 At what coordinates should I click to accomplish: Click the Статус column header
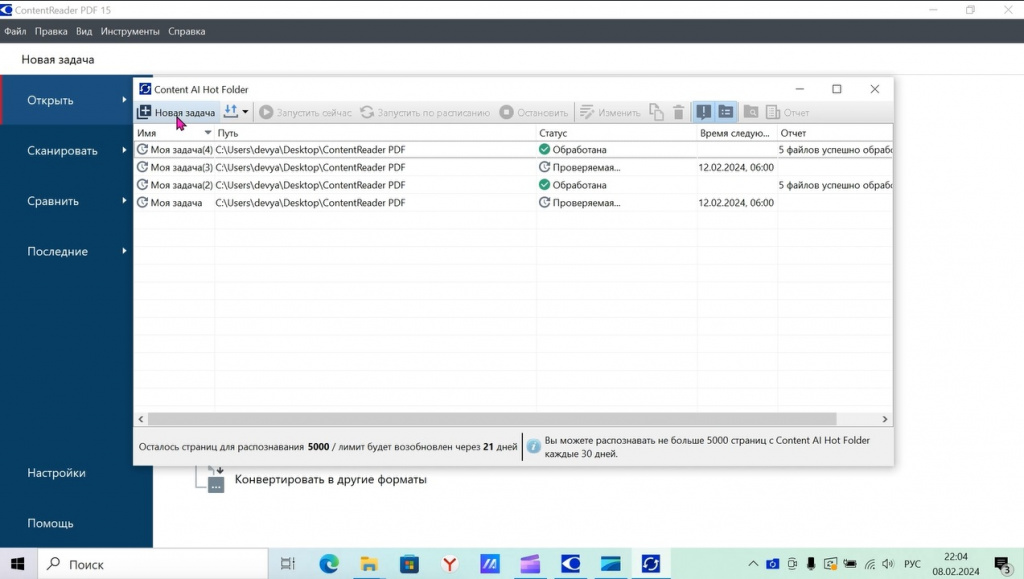tap(616, 133)
